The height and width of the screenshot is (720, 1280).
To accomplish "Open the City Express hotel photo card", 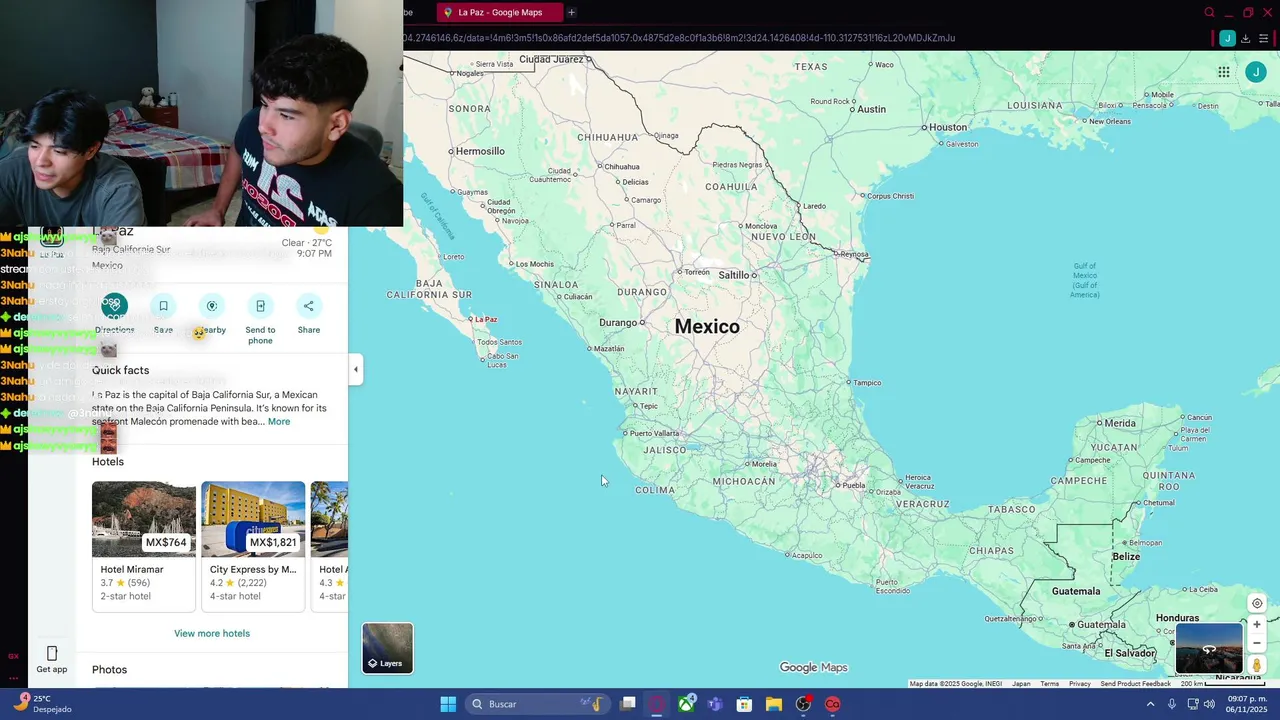I will pos(253,519).
